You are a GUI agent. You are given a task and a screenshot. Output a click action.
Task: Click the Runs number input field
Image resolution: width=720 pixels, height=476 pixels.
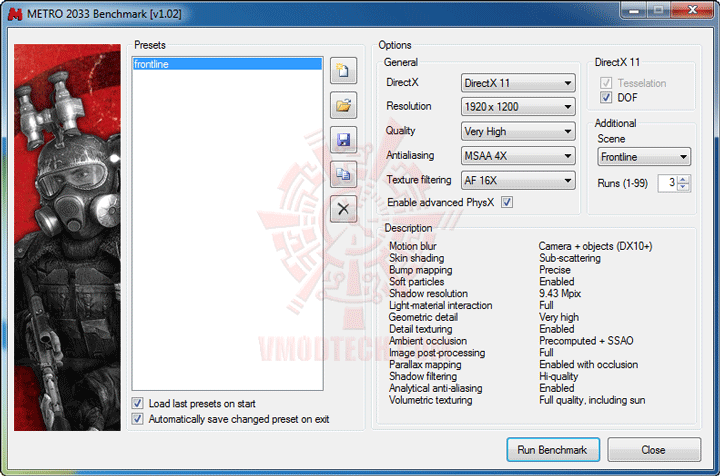(x=668, y=183)
